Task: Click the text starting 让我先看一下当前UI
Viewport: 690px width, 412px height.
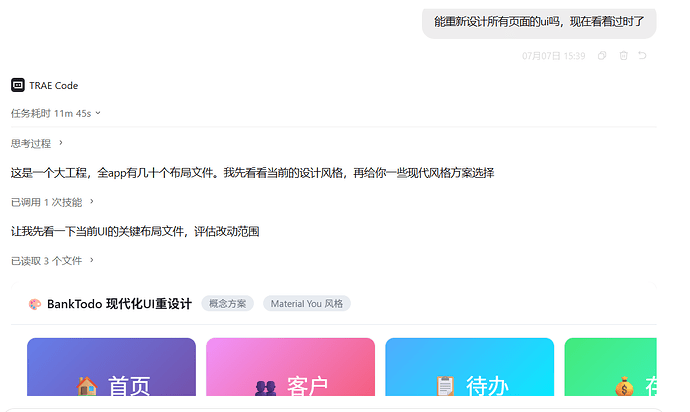Action: pyautogui.click(x=135, y=231)
